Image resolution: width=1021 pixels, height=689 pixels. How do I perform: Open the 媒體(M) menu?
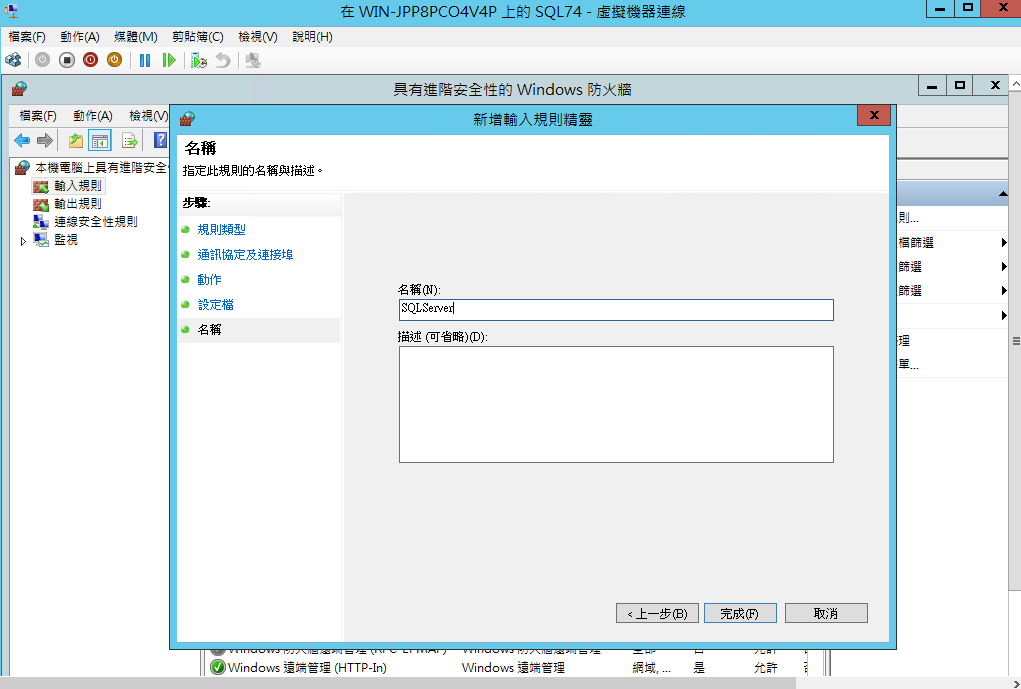[135, 37]
